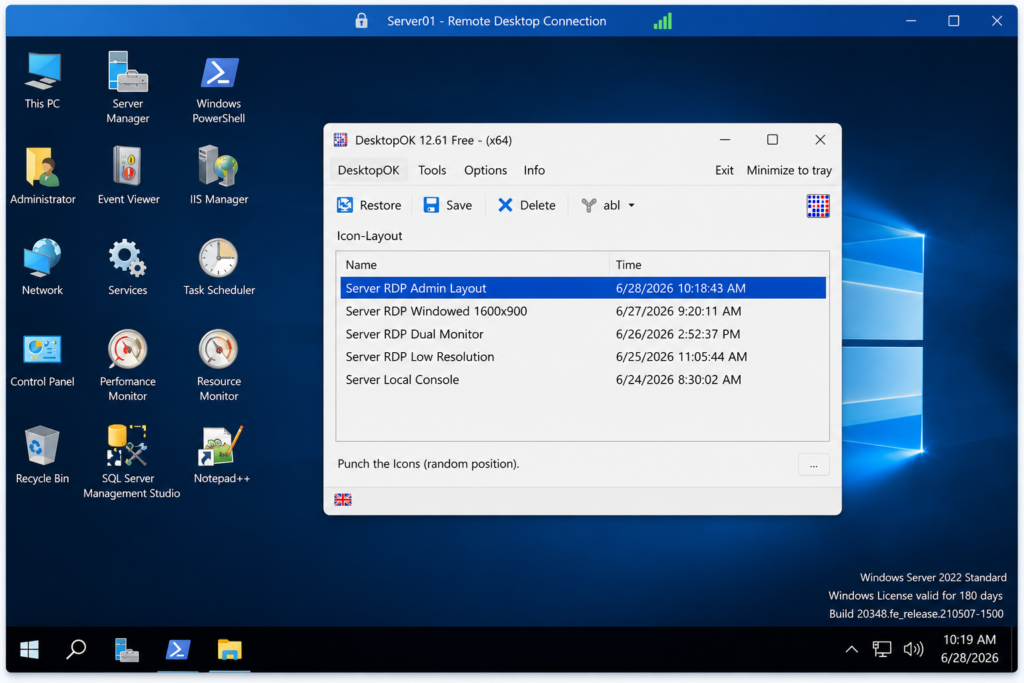Open Server Manager desktop icon
The width and height of the screenshot is (1024, 683).
coord(128,88)
